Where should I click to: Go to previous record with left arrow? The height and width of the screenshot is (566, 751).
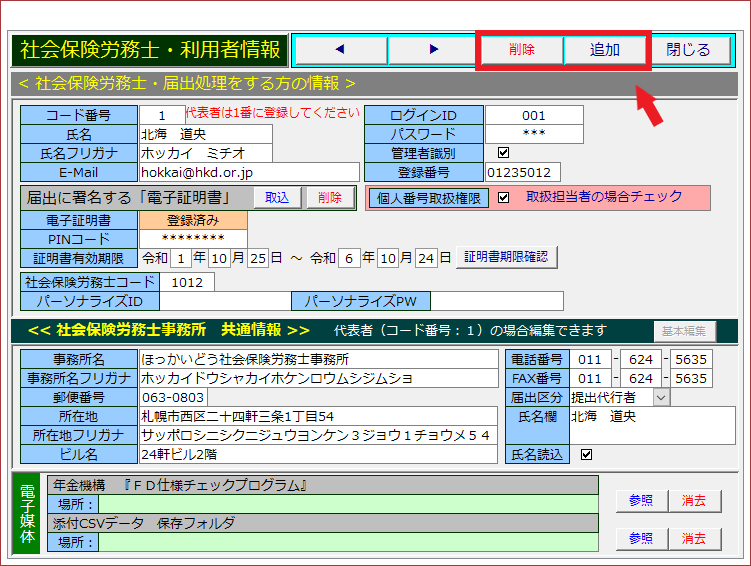click(339, 49)
